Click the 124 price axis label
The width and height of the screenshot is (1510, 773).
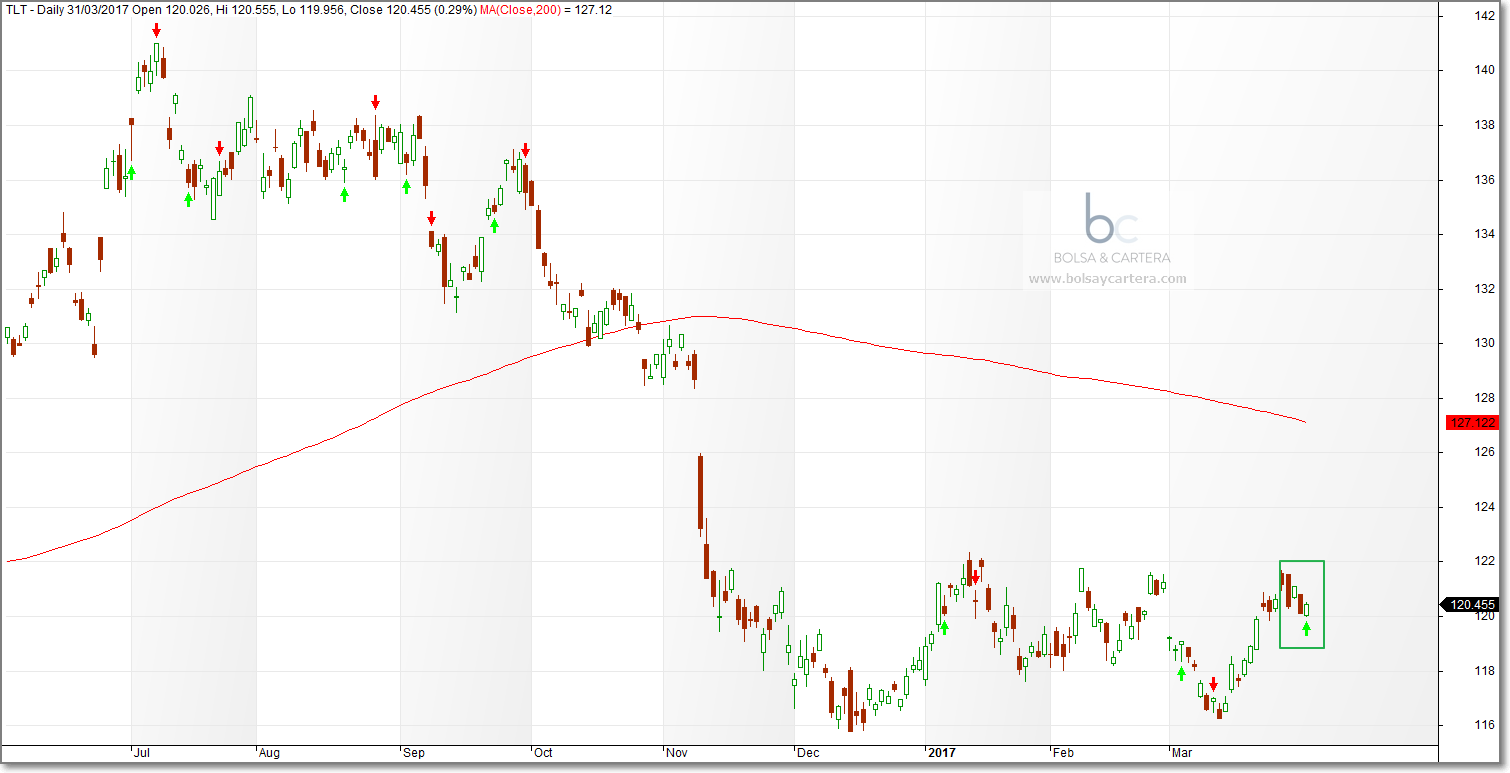tap(1484, 507)
